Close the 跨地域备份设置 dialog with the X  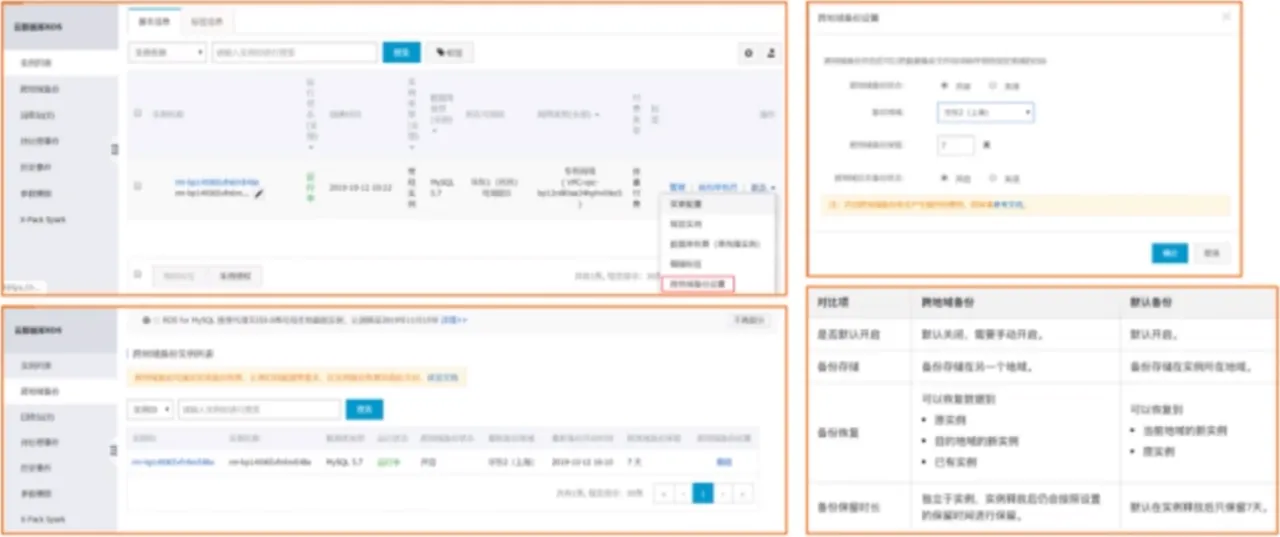[1226, 18]
